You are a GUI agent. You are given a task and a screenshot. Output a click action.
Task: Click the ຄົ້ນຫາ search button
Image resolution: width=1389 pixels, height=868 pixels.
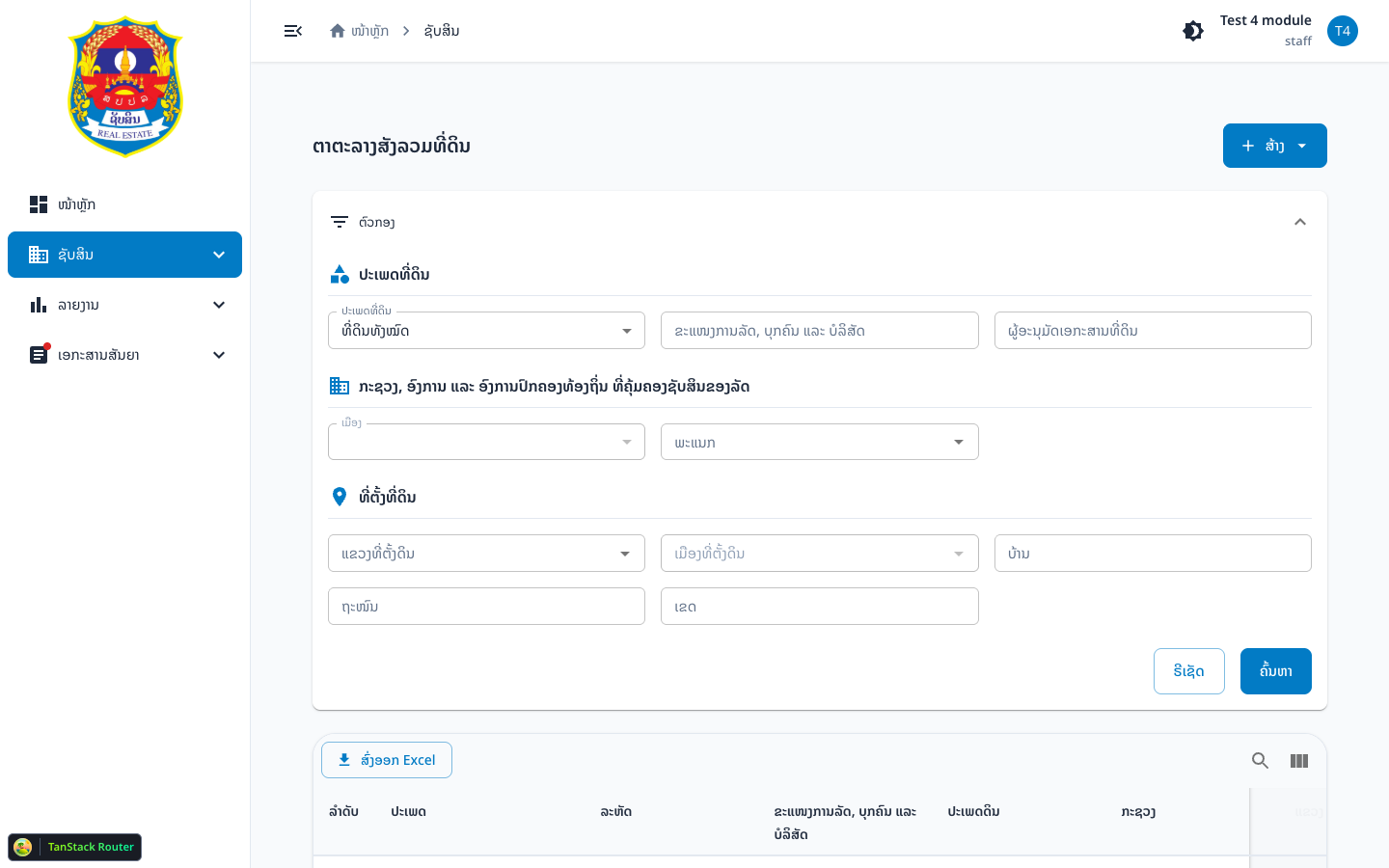pos(1276,671)
